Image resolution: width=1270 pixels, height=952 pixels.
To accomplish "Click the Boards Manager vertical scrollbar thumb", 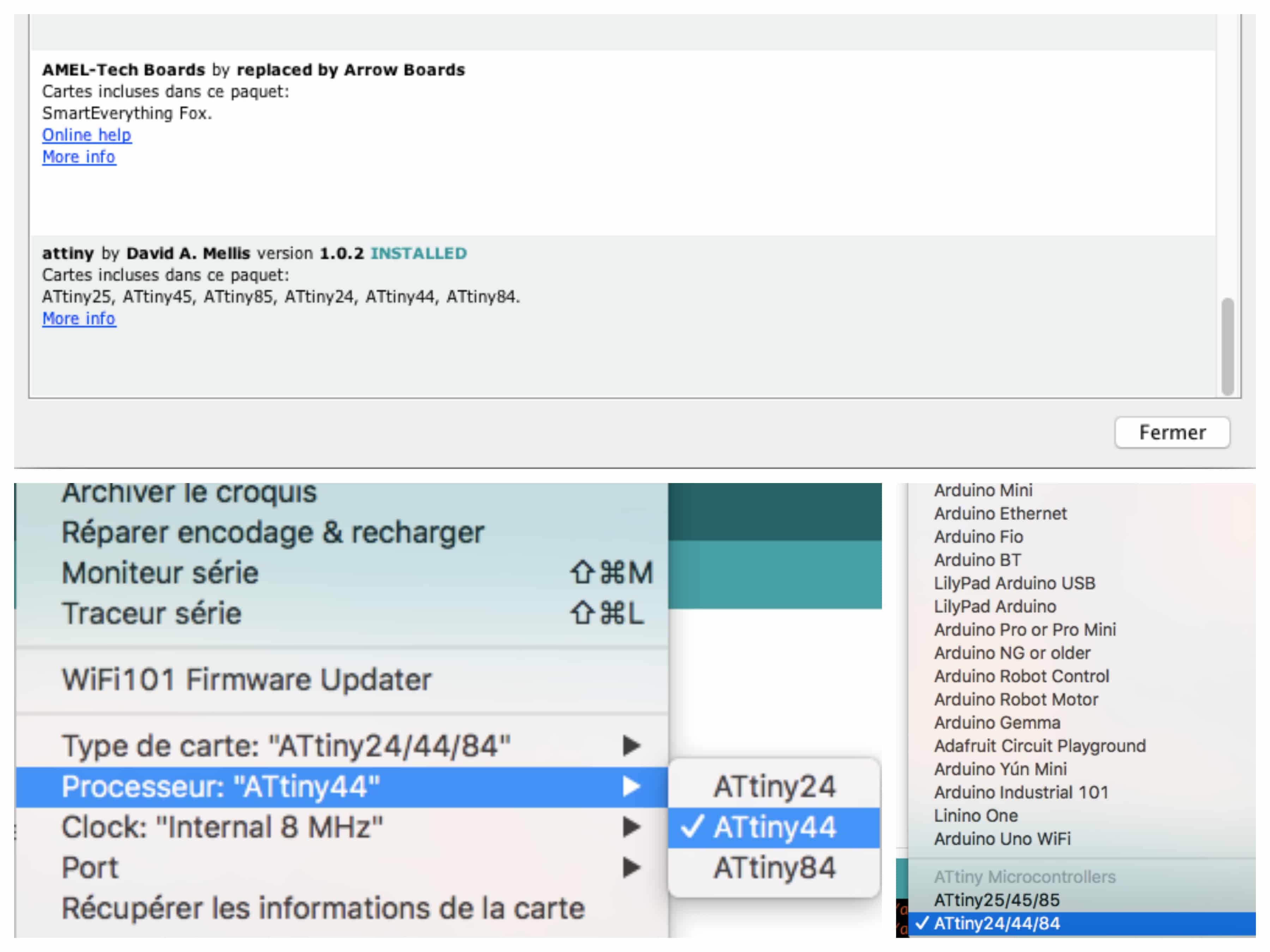I will tap(1228, 346).
